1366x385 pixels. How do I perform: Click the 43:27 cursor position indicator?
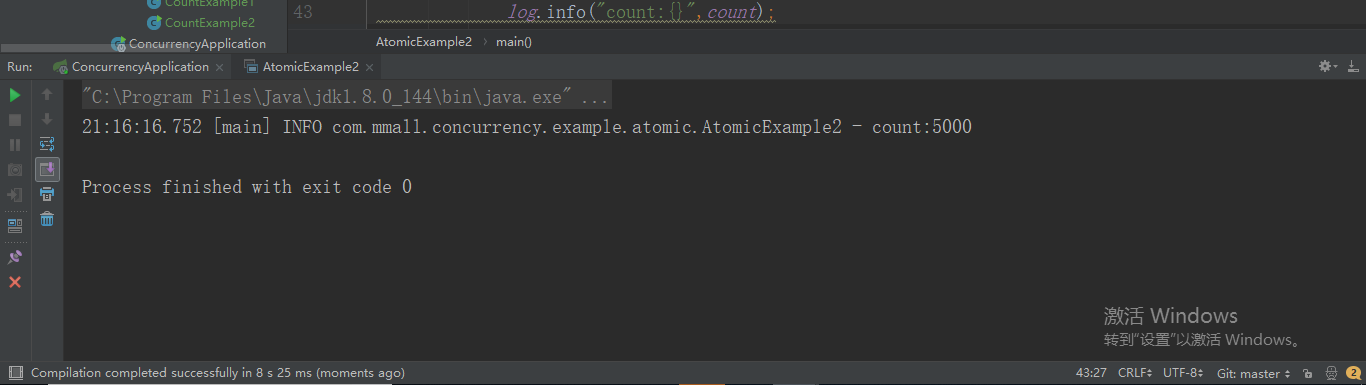1091,373
